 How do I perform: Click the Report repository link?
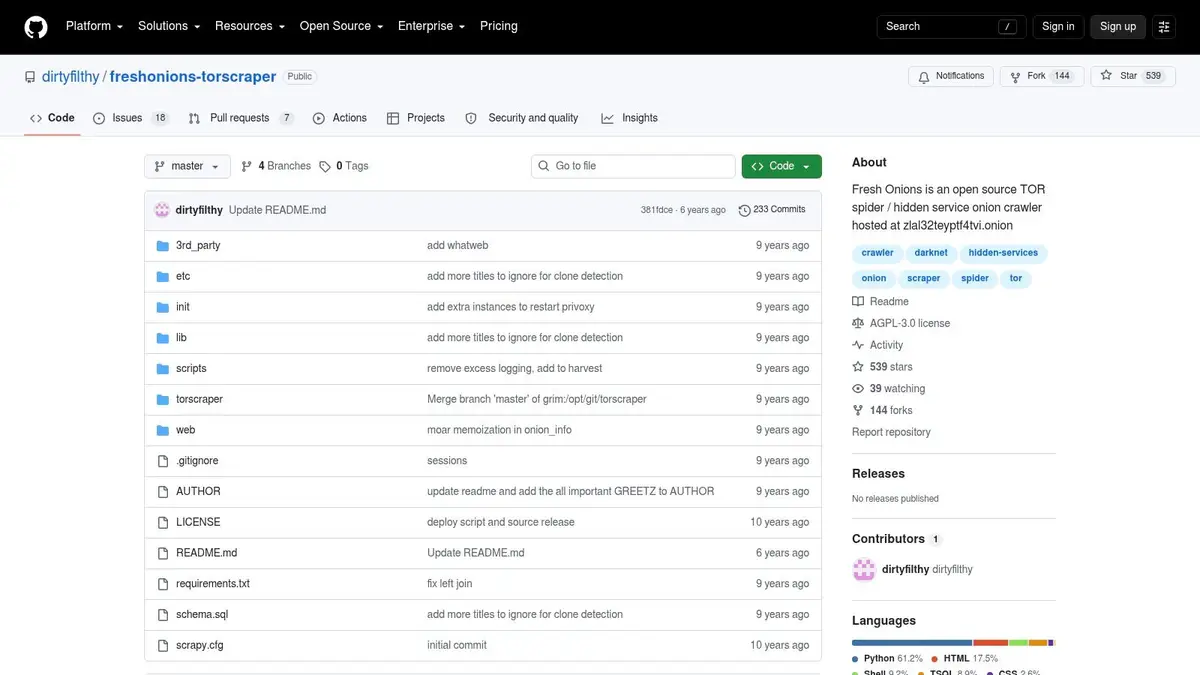[891, 432]
